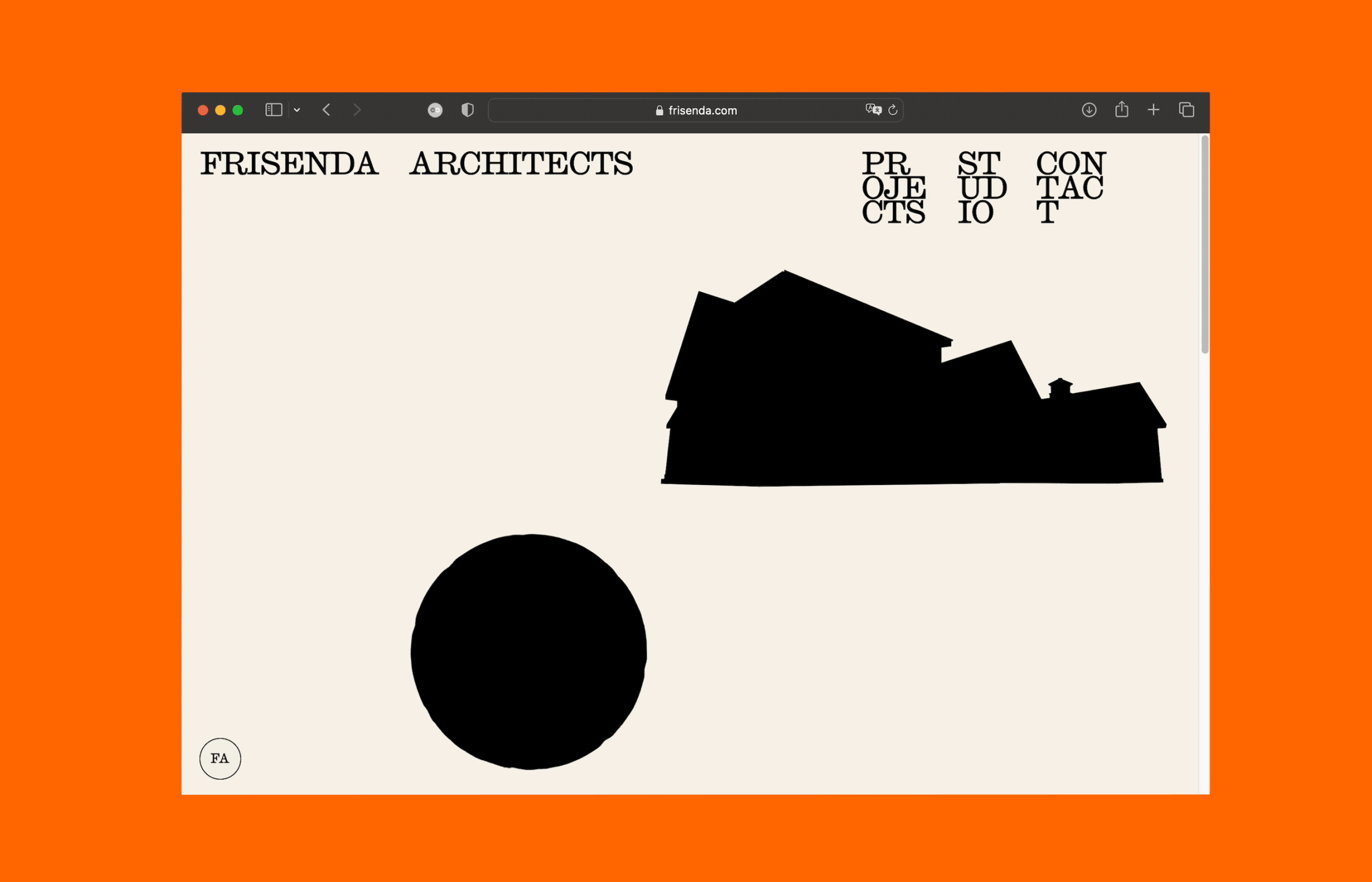Screen dimensions: 1372x882
Task: Click the shield extension icon
Action: coord(468,109)
